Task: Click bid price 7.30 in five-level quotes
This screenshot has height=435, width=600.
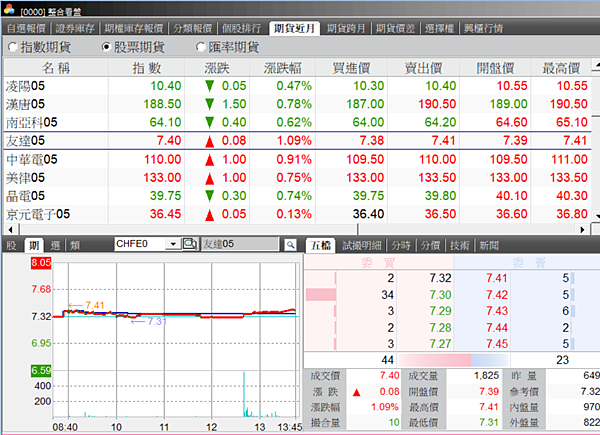Action: pos(440,295)
